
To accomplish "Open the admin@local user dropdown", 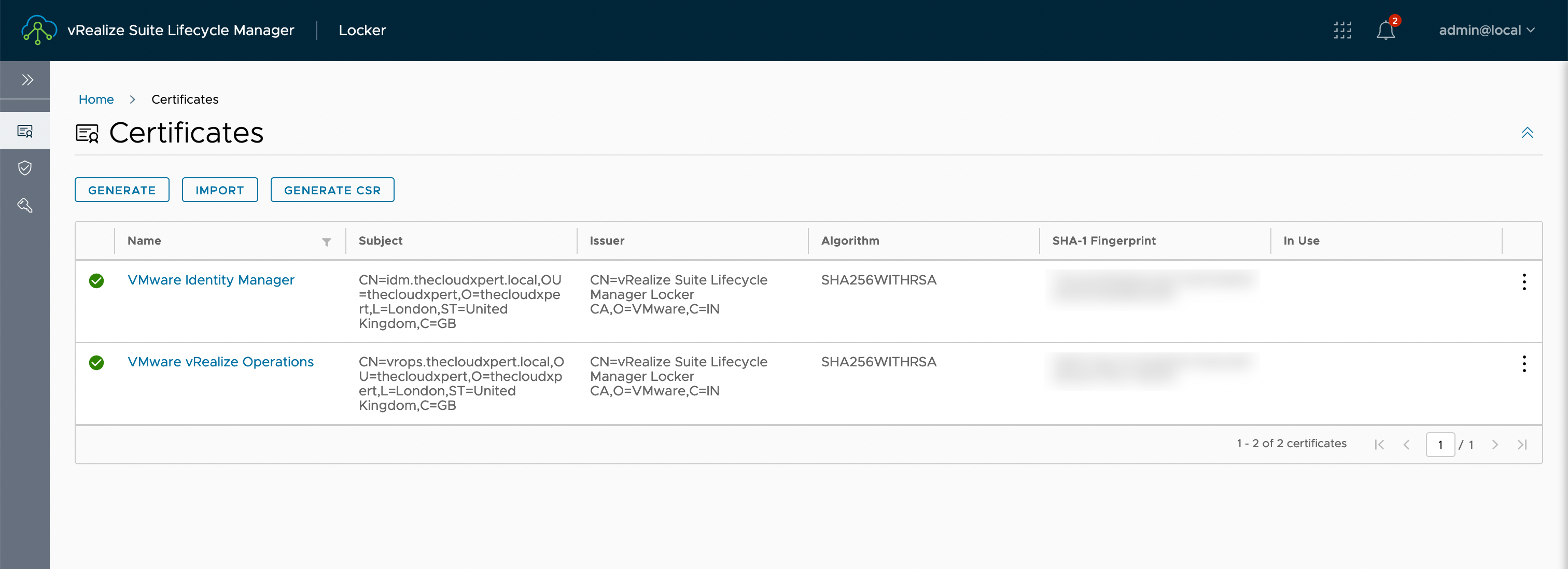I will coord(1487,30).
